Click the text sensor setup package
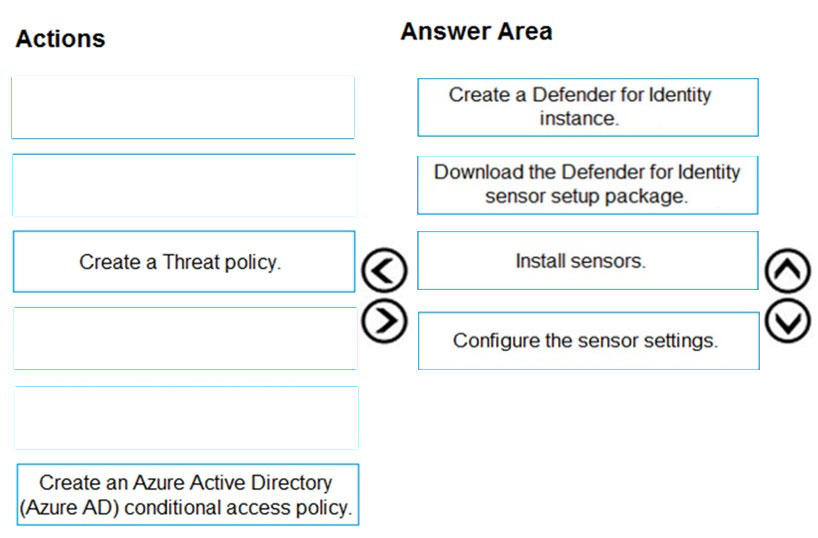The height and width of the screenshot is (538, 818). click(586, 197)
